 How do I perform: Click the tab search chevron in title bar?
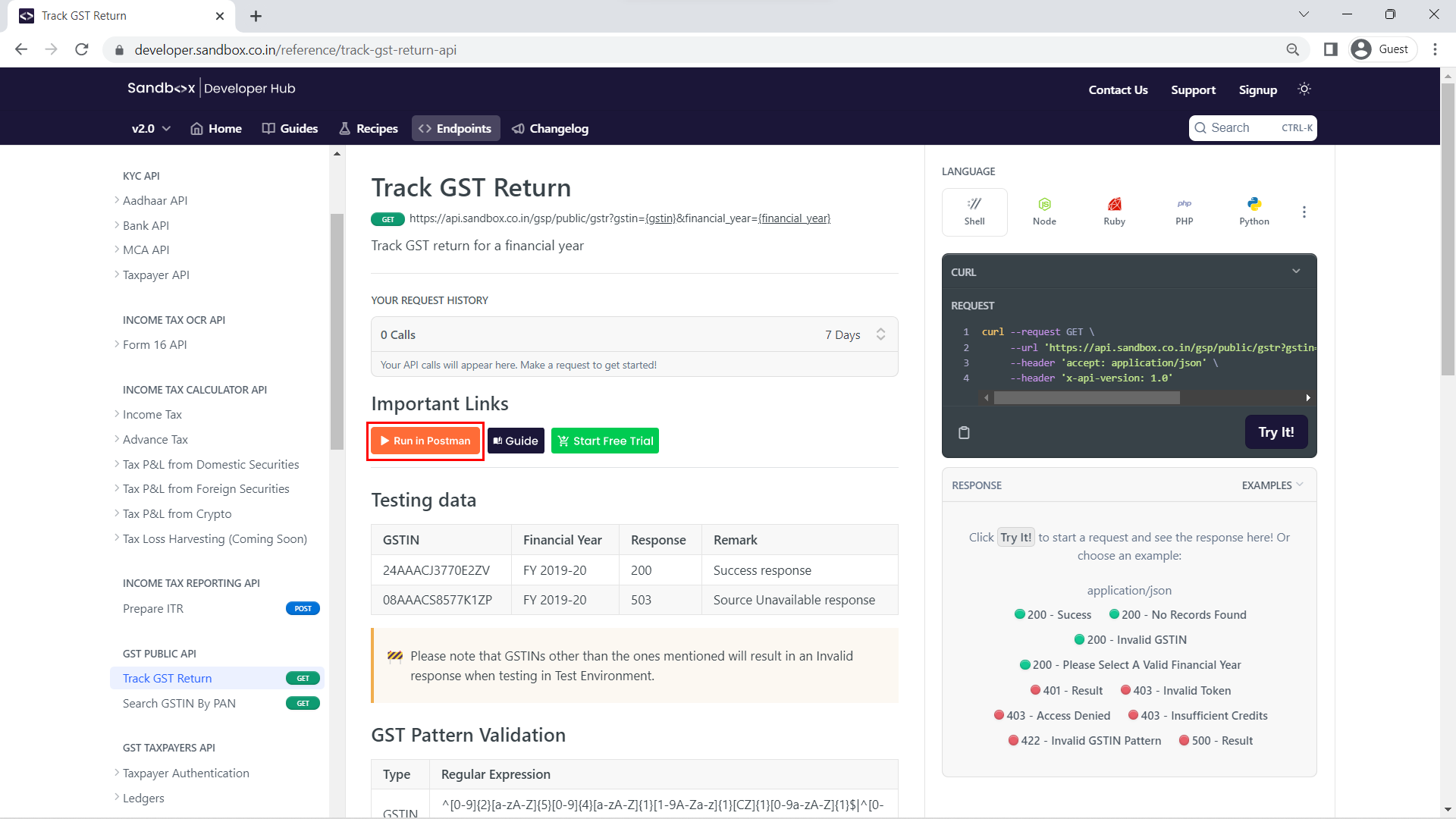(x=1304, y=14)
